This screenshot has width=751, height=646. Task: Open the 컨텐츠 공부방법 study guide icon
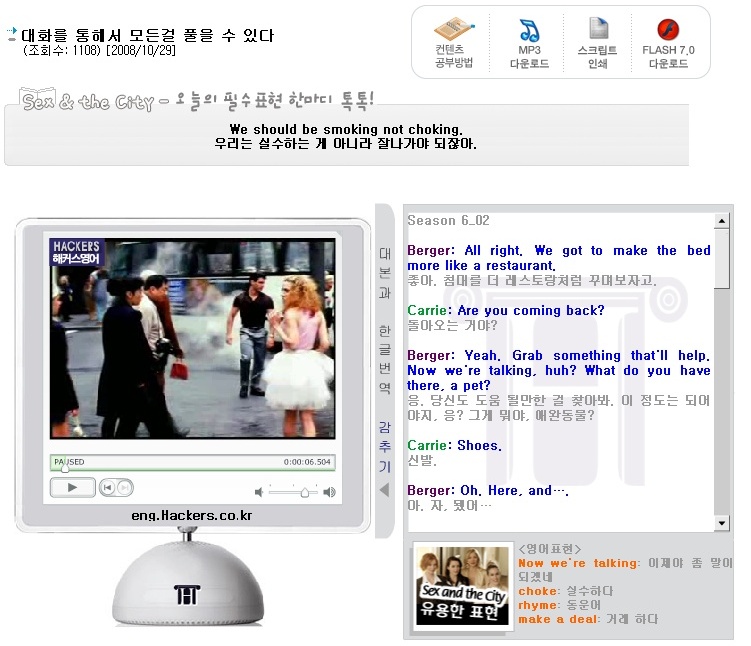click(454, 43)
